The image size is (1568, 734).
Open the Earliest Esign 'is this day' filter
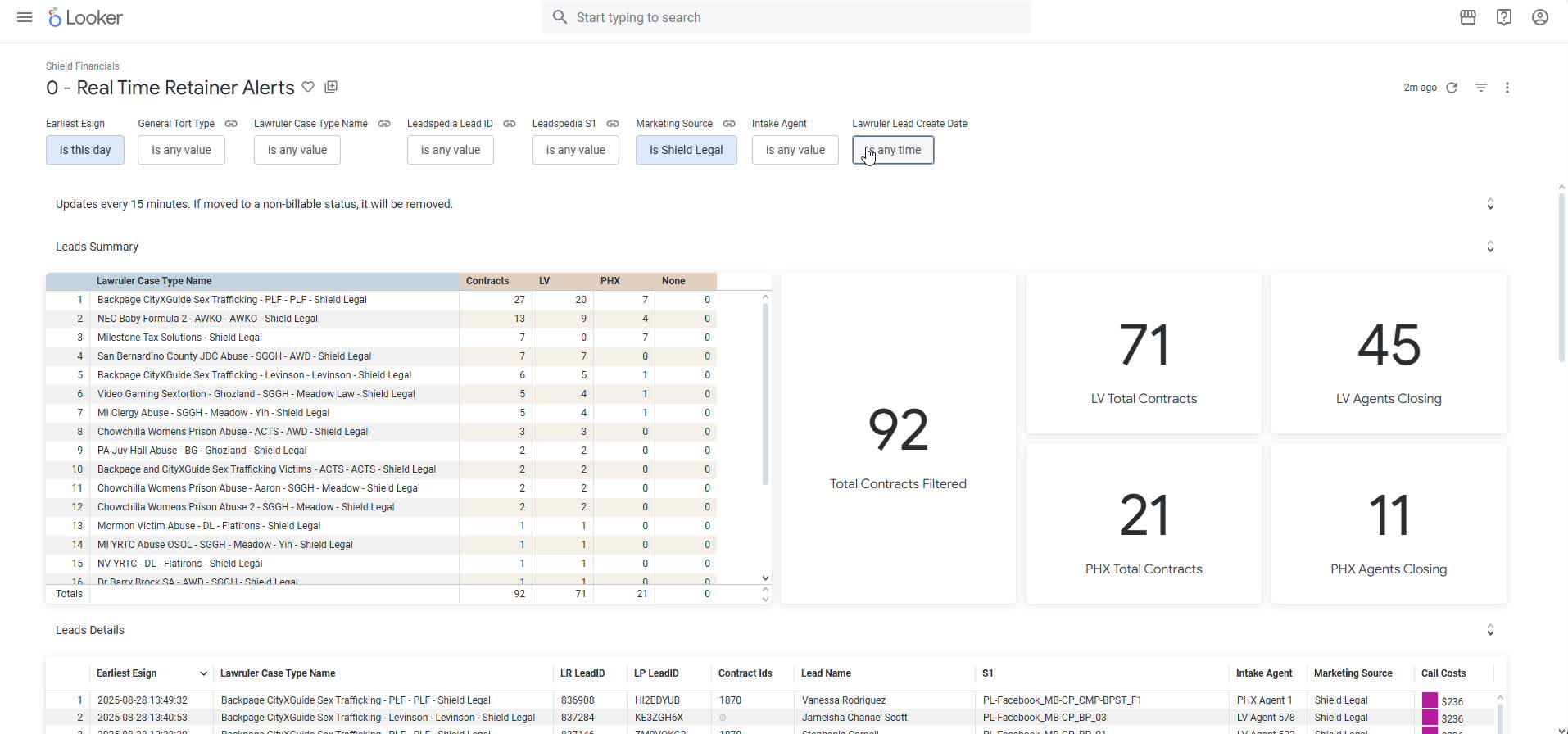tap(85, 150)
